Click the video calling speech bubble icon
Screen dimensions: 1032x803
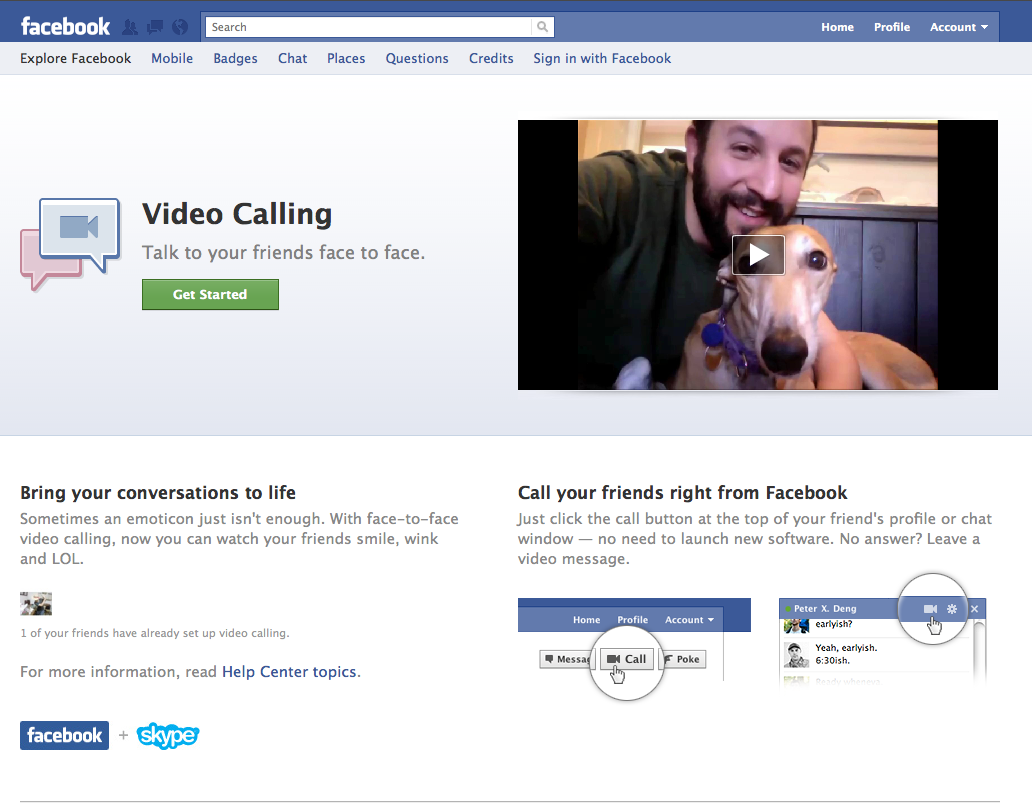[70, 244]
